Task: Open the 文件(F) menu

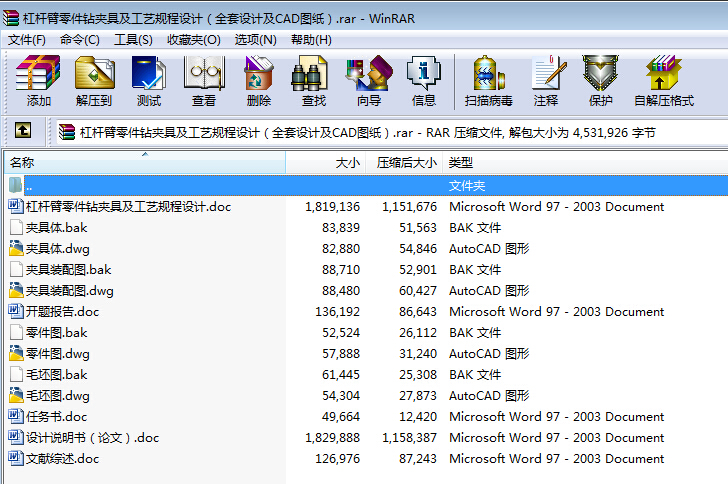Action: click(26, 40)
